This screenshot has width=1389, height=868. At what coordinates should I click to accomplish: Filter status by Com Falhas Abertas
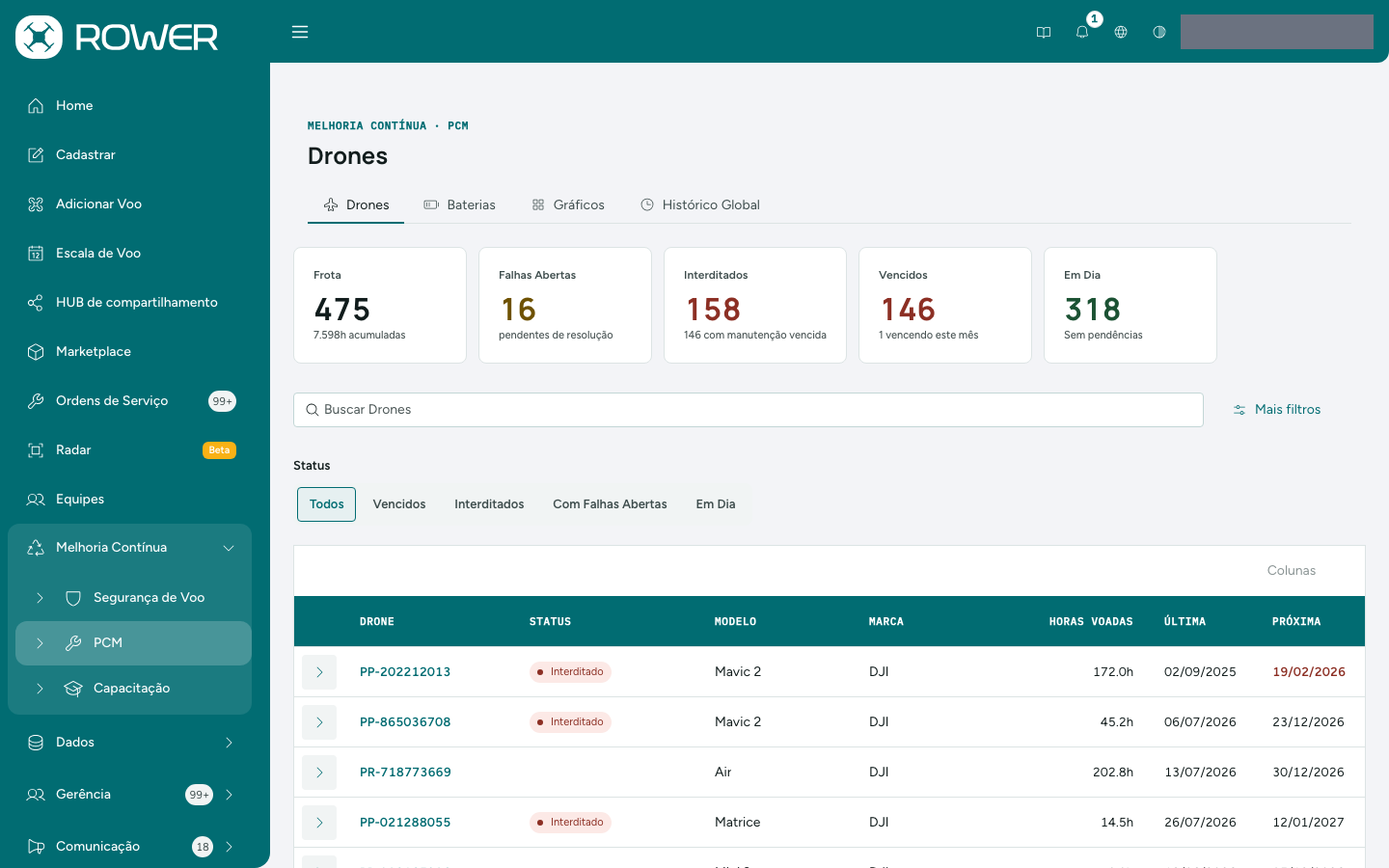pos(610,504)
